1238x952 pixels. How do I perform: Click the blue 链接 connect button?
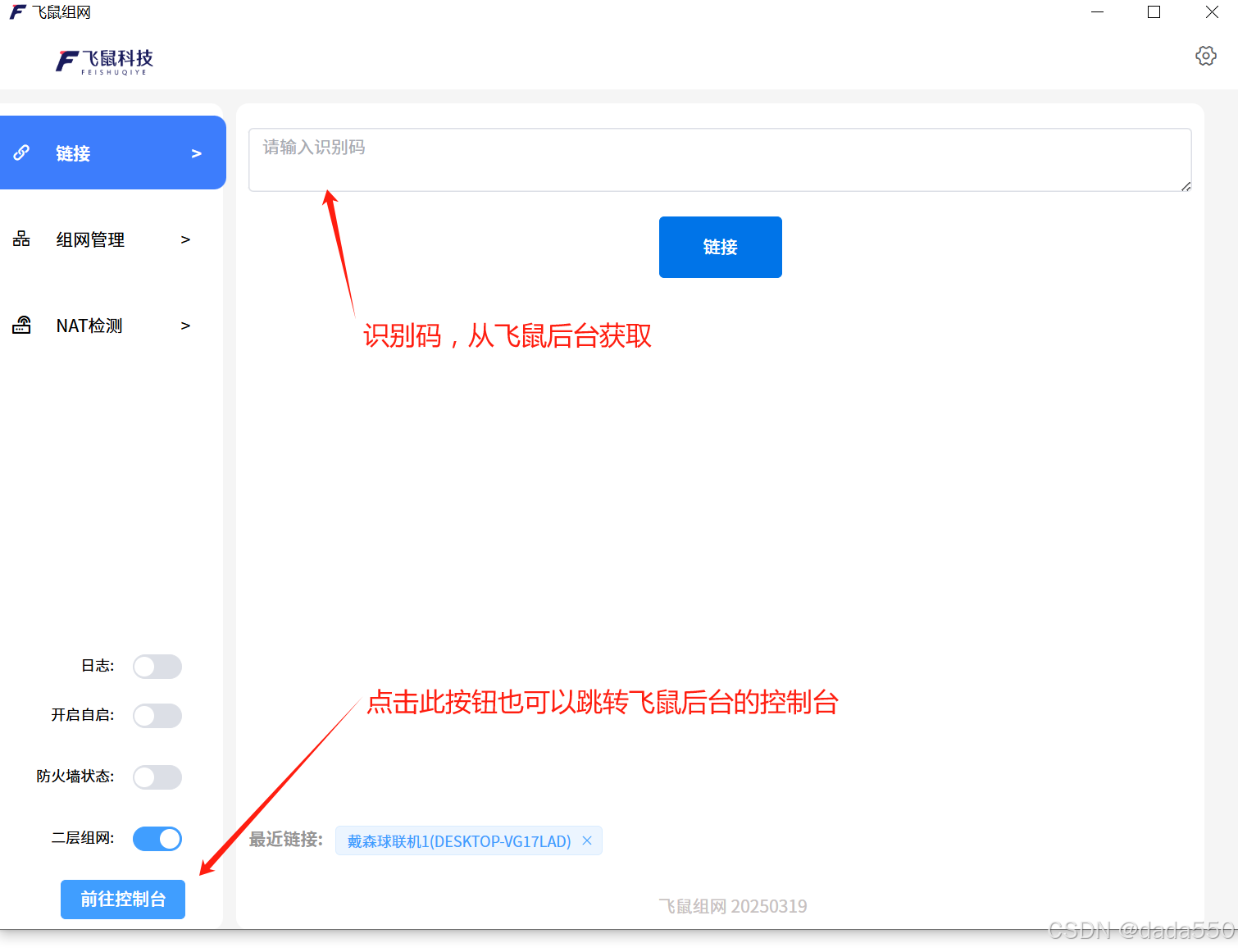pos(721,247)
